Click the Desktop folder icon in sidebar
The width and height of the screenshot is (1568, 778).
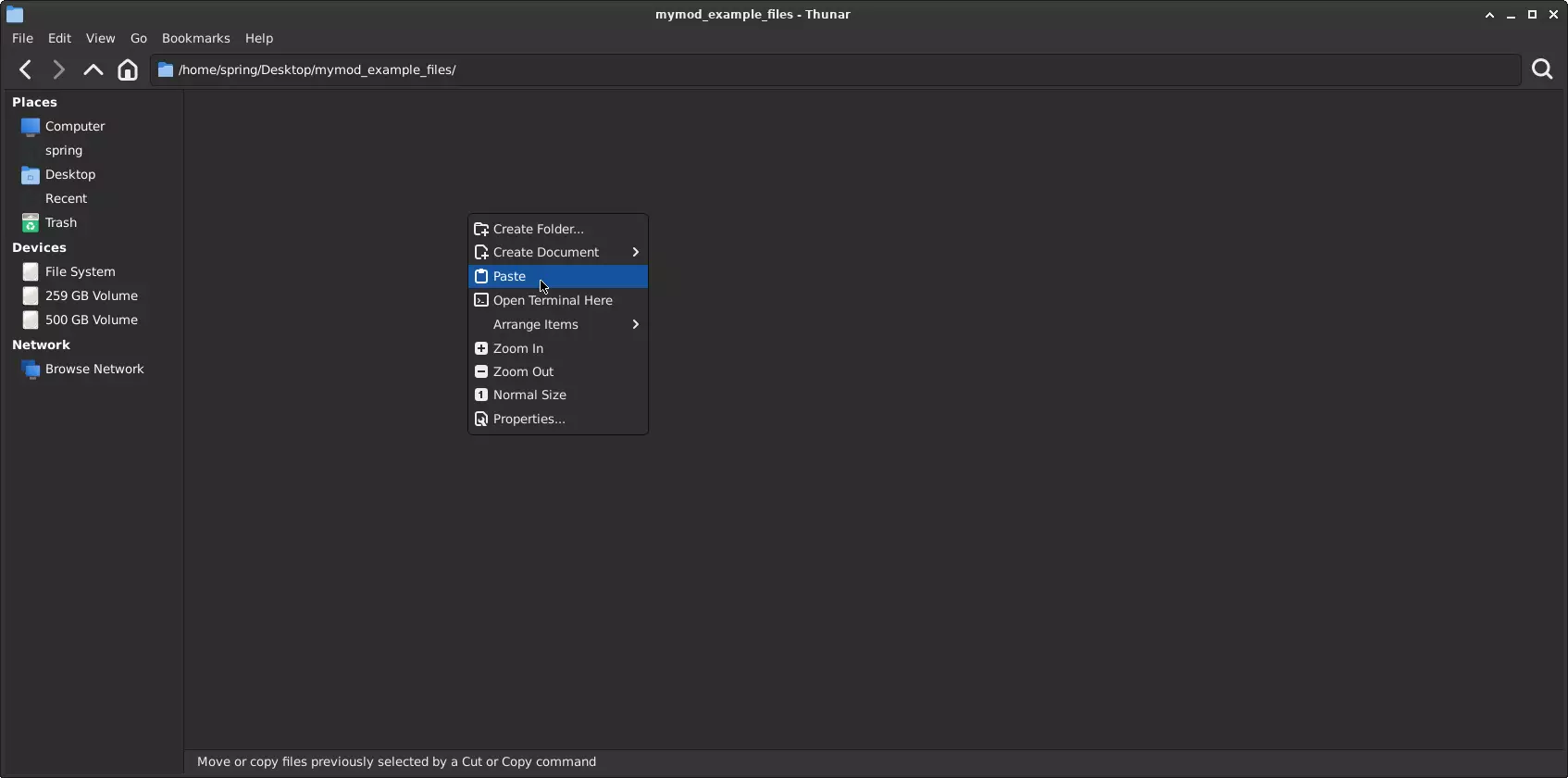[x=31, y=174]
